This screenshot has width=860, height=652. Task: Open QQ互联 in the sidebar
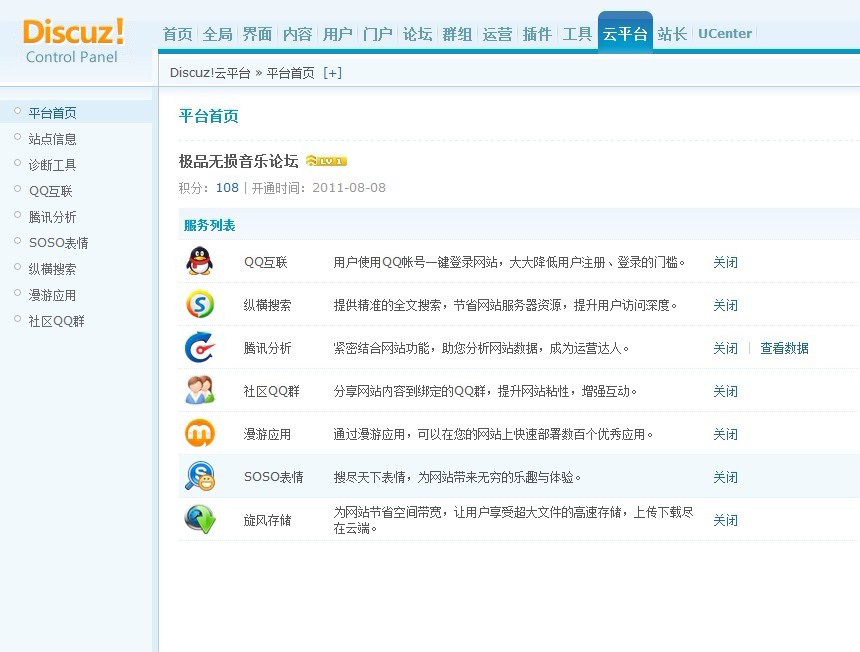(x=51, y=191)
